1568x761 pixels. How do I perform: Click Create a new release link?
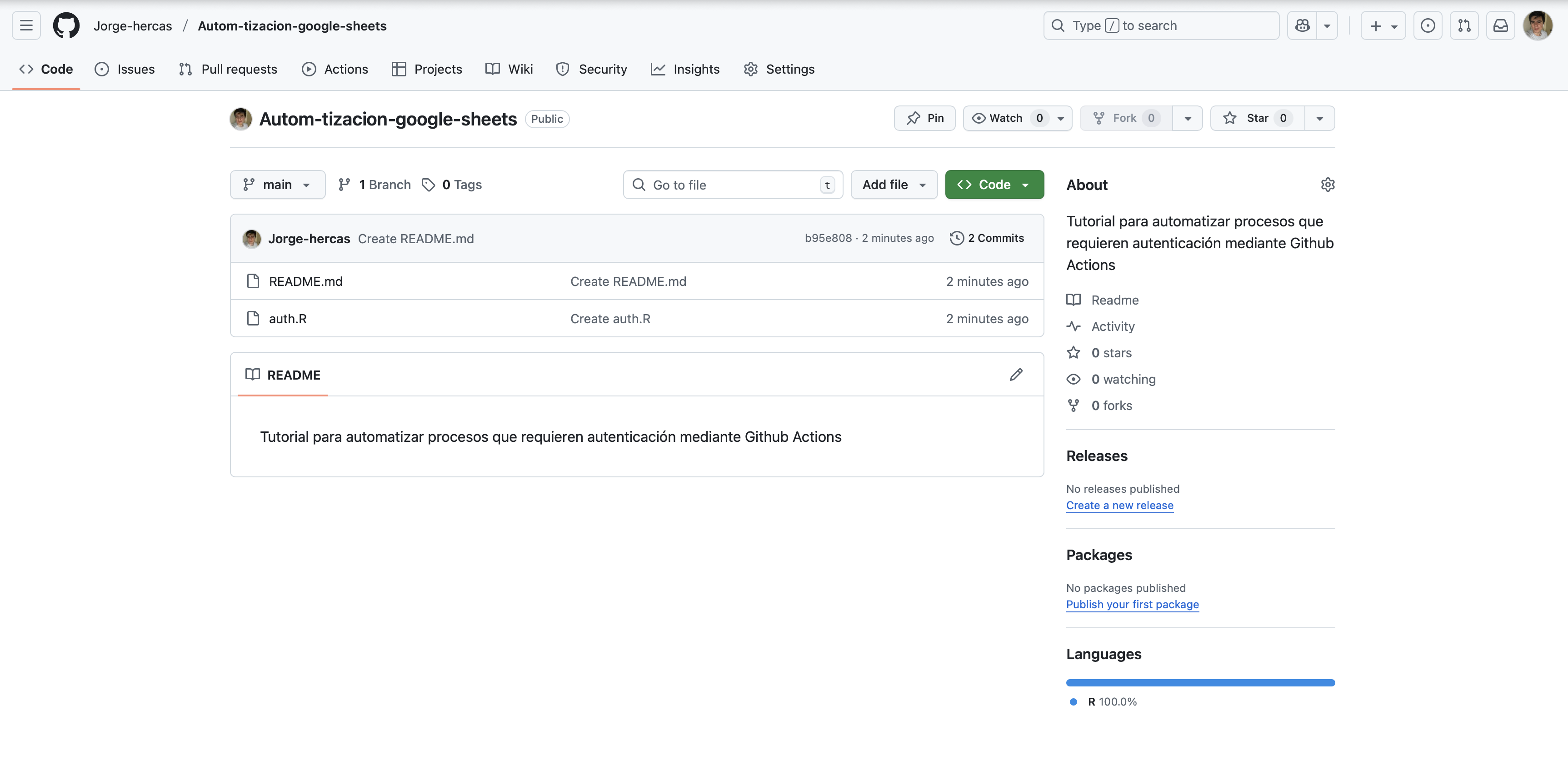coord(1119,506)
